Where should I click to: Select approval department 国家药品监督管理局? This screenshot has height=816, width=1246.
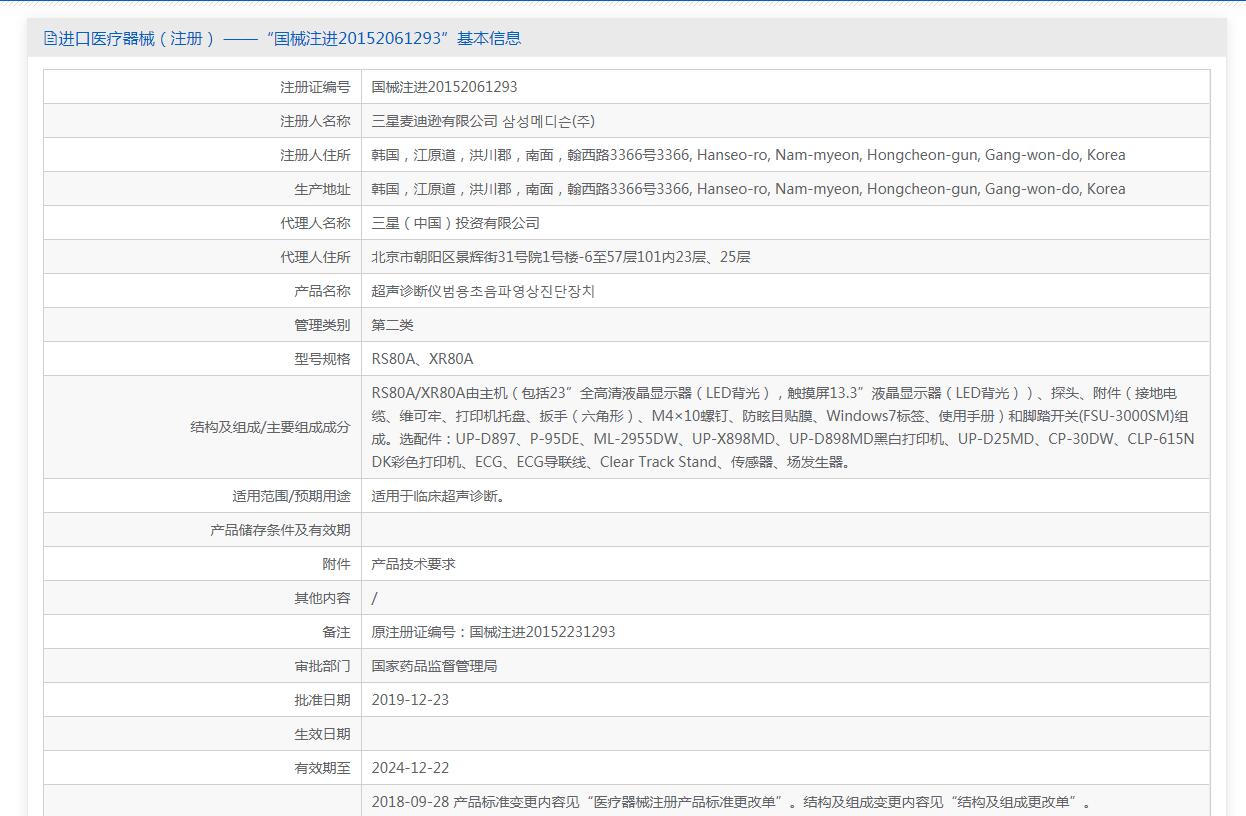(434, 666)
